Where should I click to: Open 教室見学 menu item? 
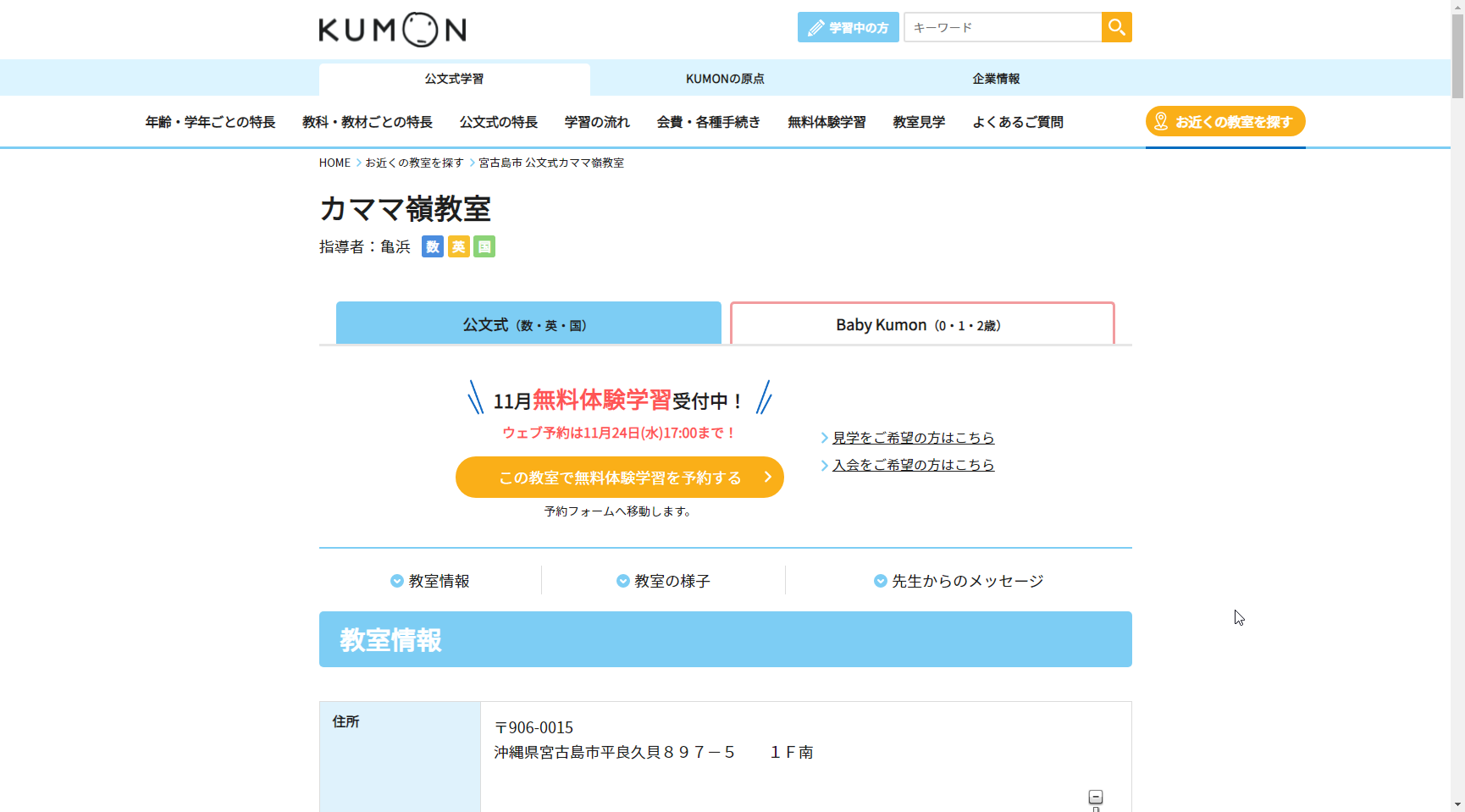click(919, 122)
